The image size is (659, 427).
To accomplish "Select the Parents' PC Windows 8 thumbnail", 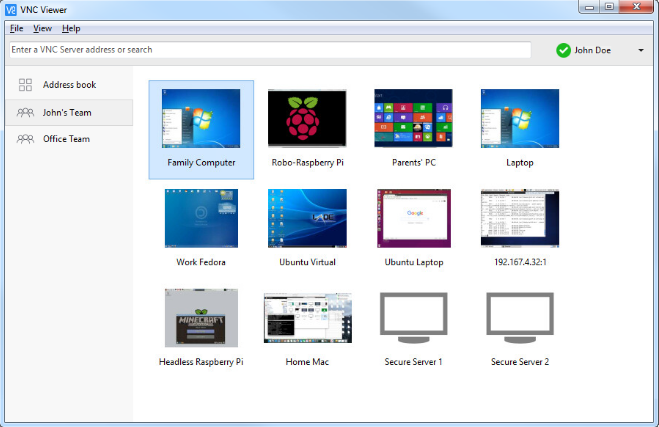I will tap(414, 118).
